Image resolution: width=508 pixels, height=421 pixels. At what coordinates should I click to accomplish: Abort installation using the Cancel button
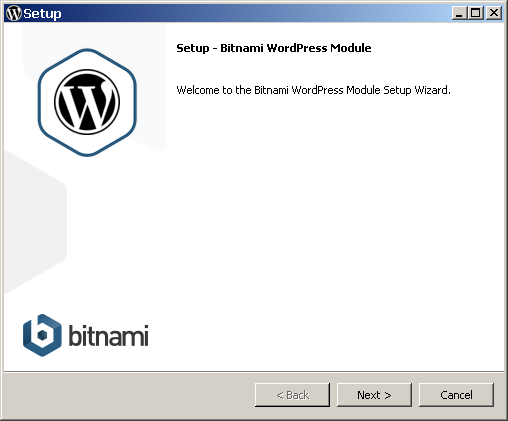456,395
